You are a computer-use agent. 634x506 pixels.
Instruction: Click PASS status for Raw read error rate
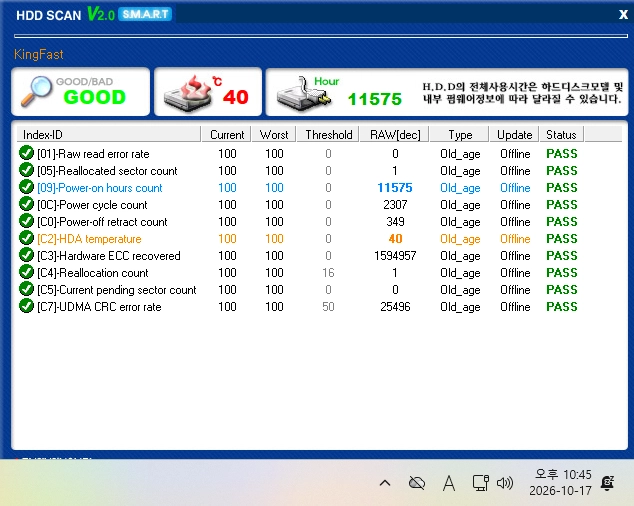coord(562,154)
